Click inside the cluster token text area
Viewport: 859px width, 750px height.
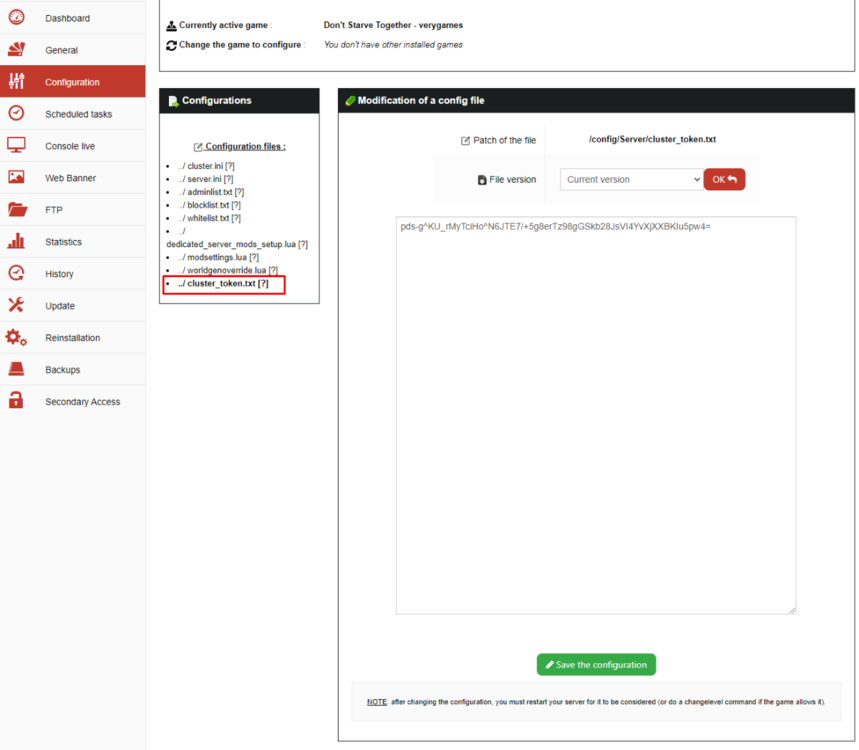click(x=595, y=400)
